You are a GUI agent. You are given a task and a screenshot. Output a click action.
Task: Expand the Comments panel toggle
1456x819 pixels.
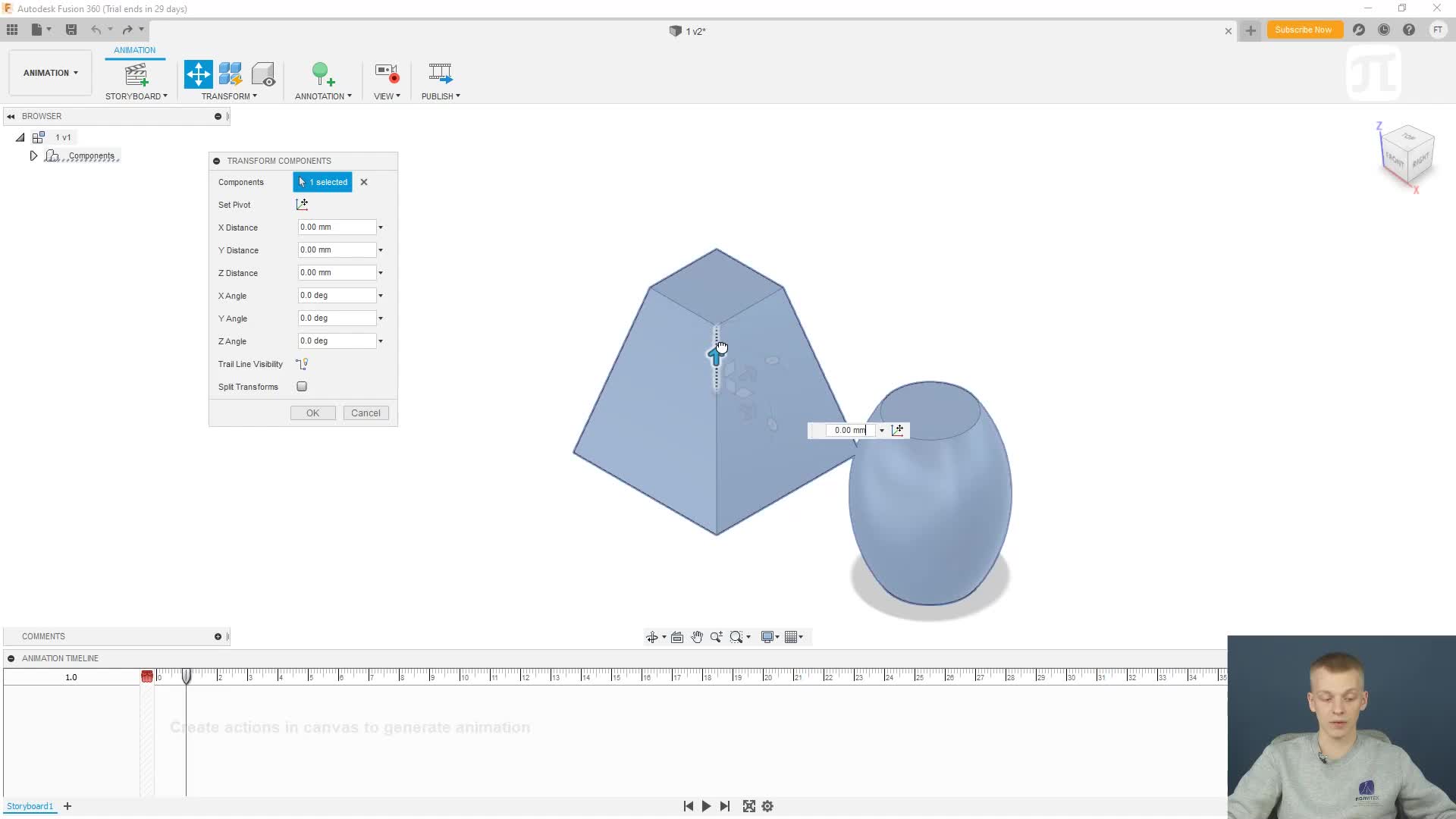click(x=218, y=636)
